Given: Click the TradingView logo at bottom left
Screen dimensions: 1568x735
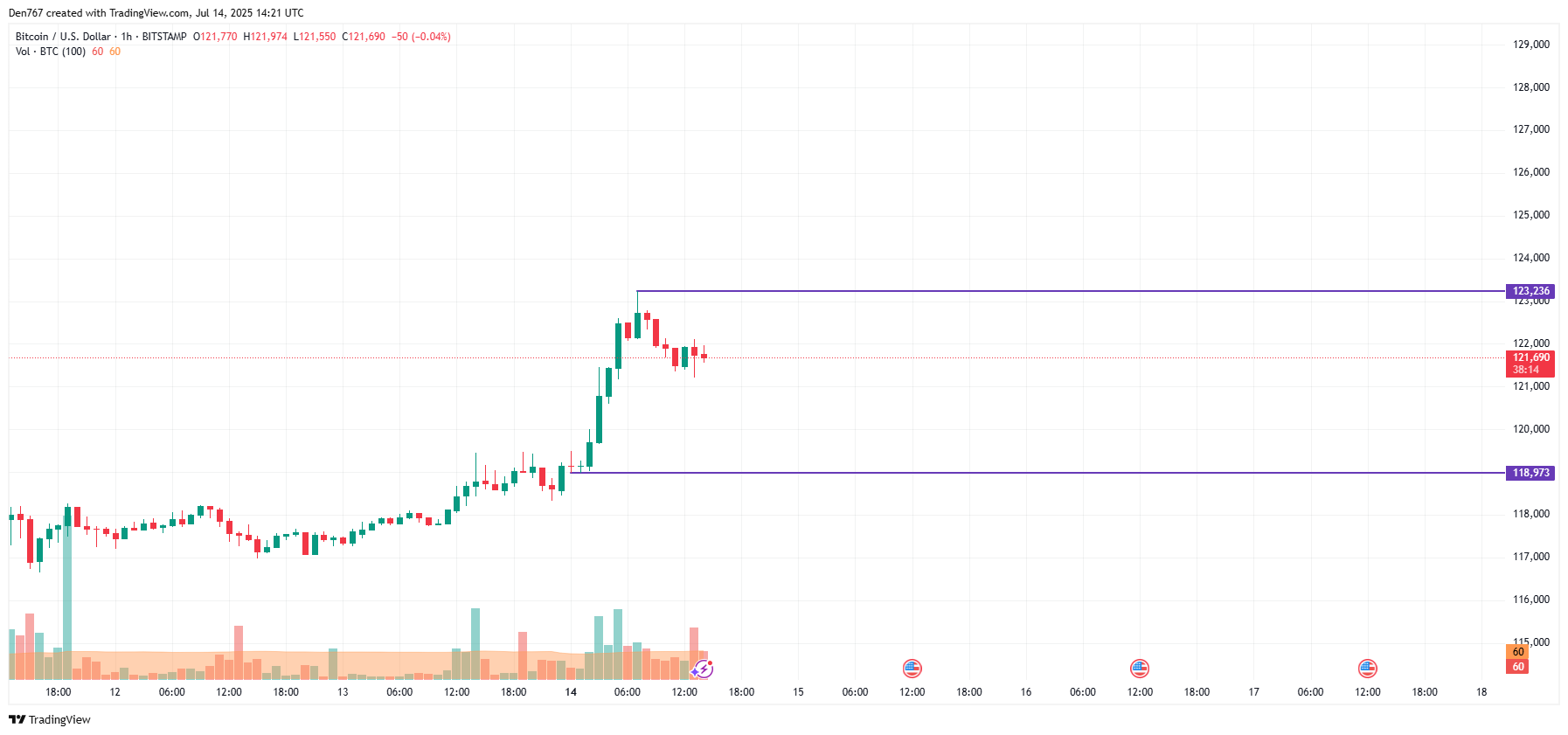Looking at the screenshot, I should tap(50, 719).
